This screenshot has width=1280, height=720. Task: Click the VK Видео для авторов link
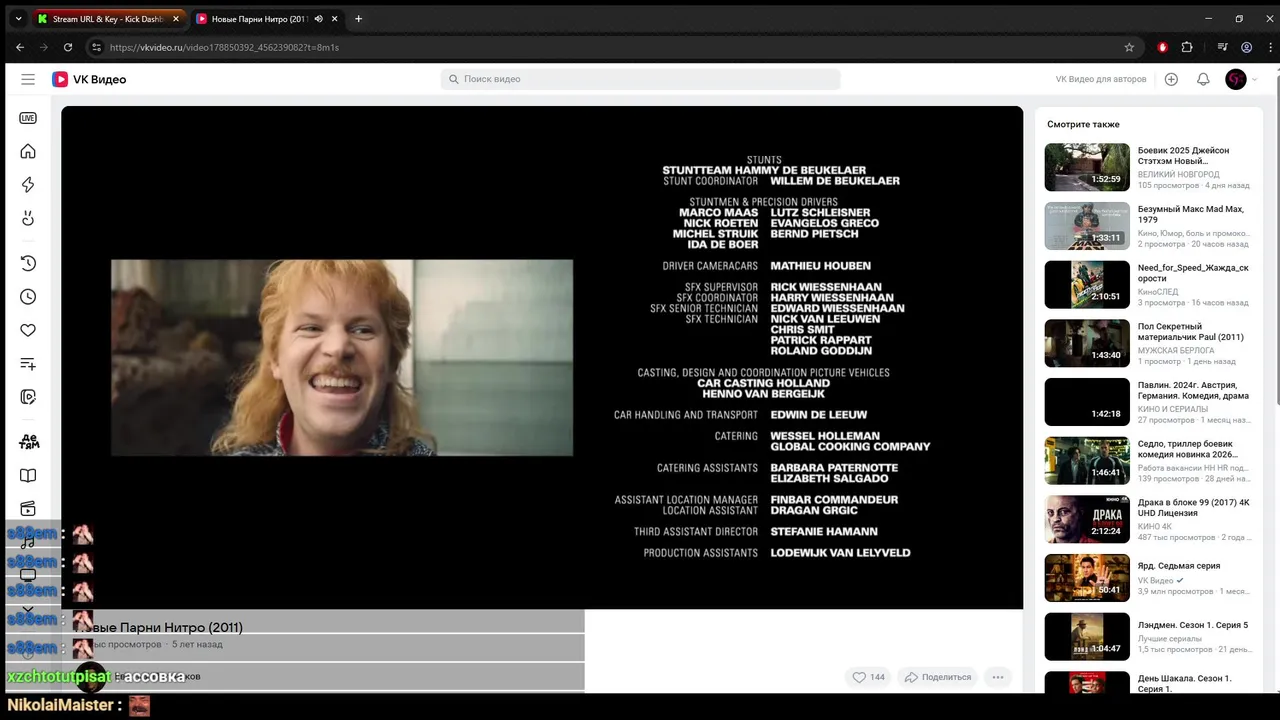coord(1101,79)
